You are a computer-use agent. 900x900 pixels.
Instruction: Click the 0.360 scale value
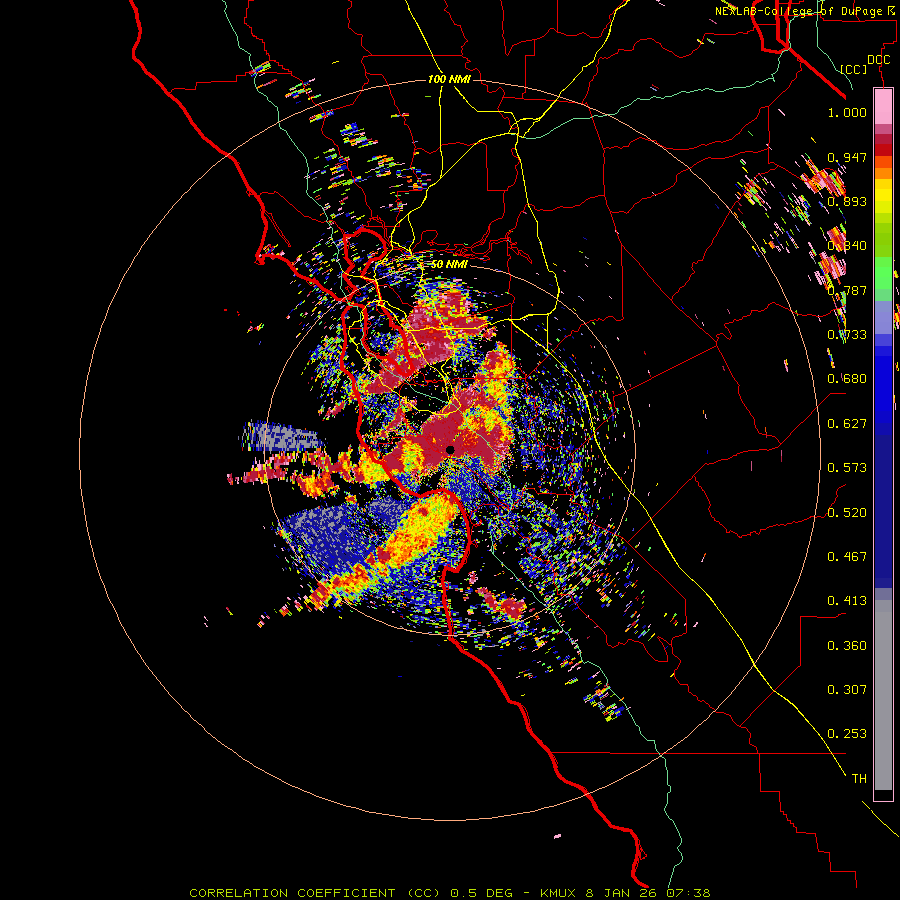(x=847, y=646)
